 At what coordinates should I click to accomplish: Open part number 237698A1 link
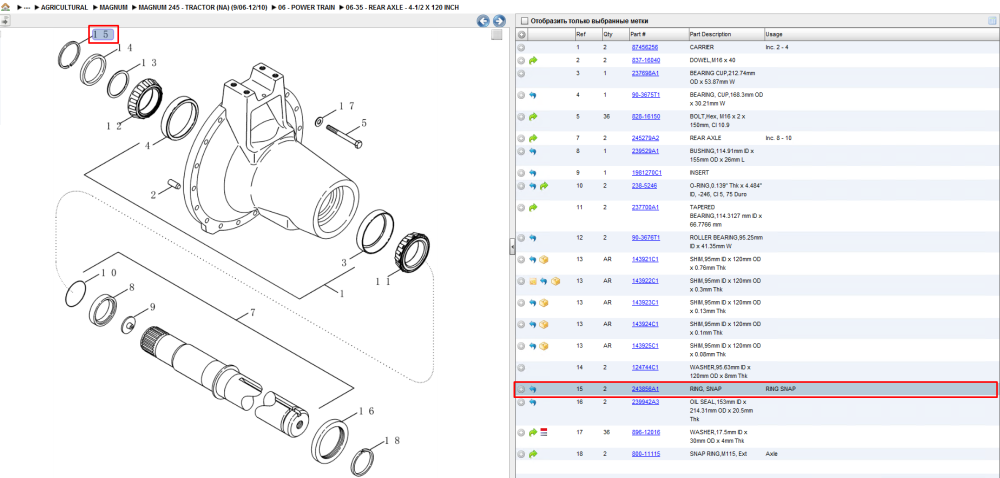pyautogui.click(x=645, y=73)
